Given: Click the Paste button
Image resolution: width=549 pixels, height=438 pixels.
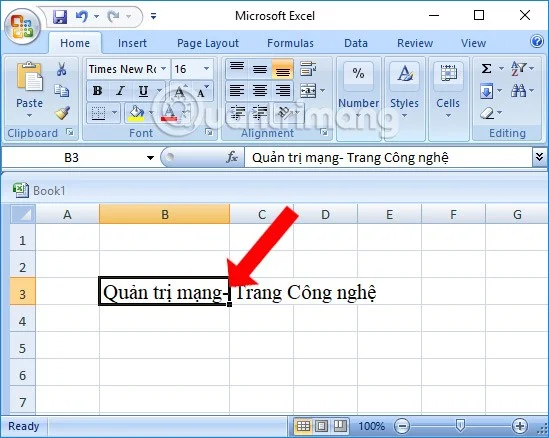Looking at the screenshot, I should 29,89.
